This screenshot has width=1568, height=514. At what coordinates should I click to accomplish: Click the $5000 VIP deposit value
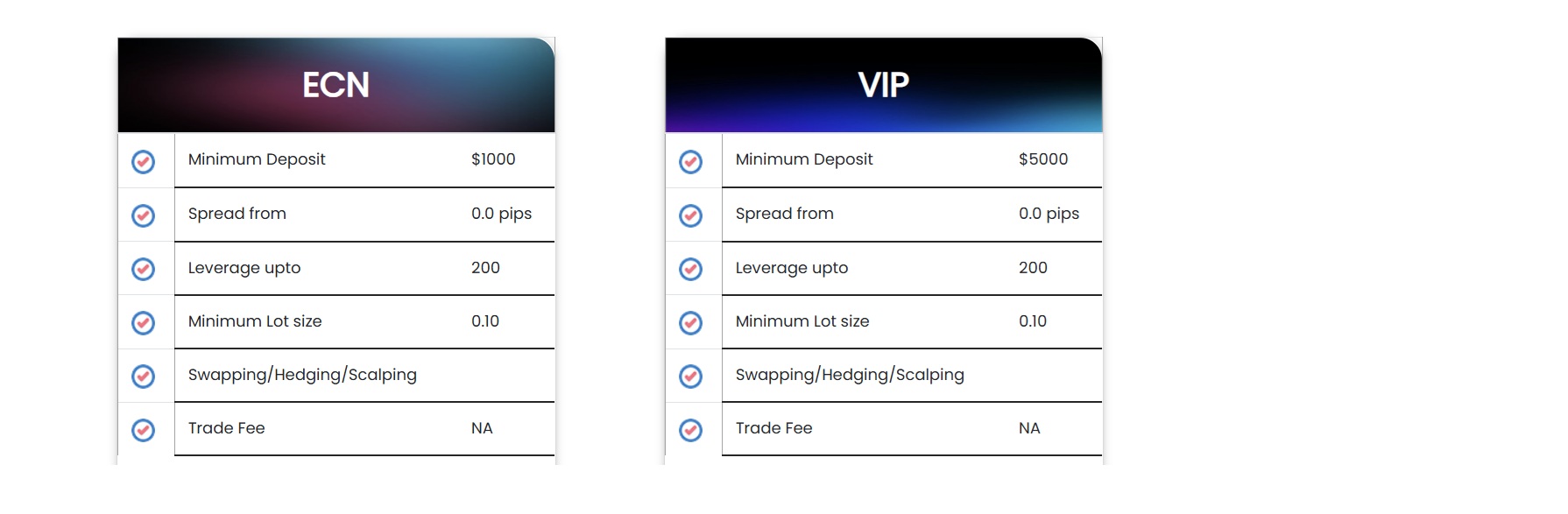(x=1043, y=159)
